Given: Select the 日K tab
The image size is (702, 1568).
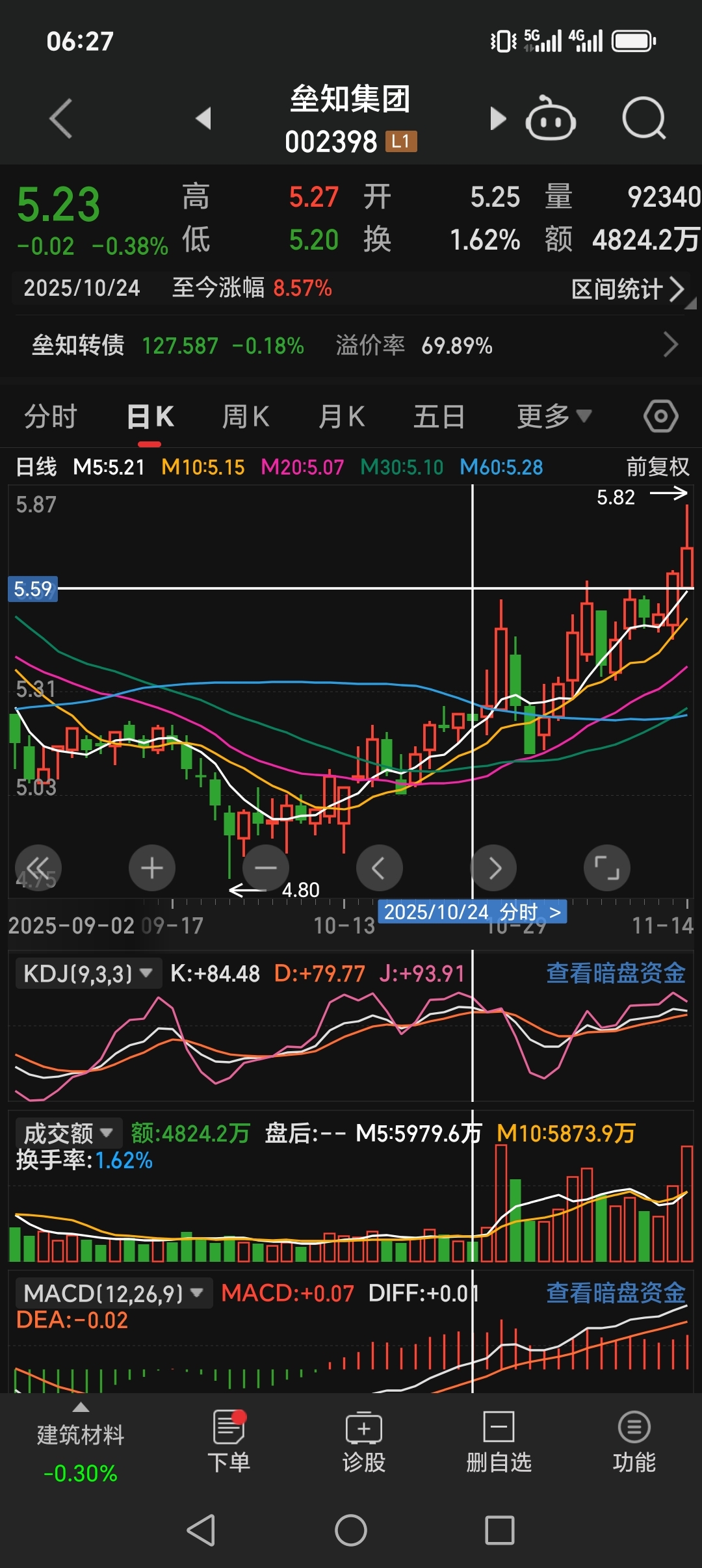Looking at the screenshot, I should [150, 416].
